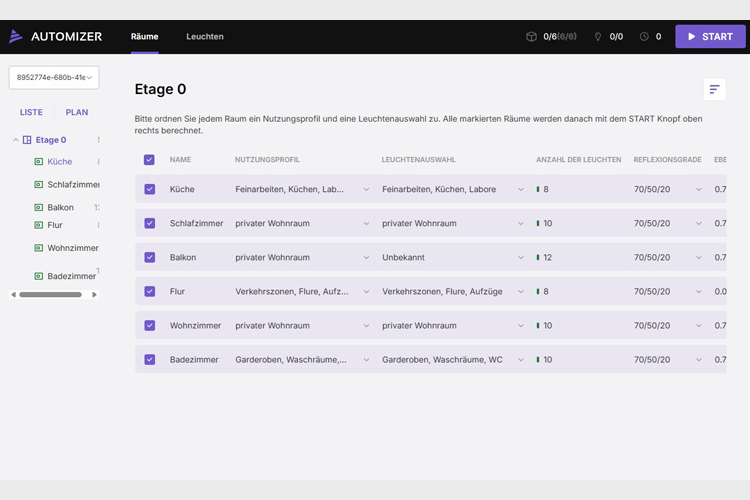
Task: Click the Etage 0 floor icon in tree
Action: [x=27, y=140]
